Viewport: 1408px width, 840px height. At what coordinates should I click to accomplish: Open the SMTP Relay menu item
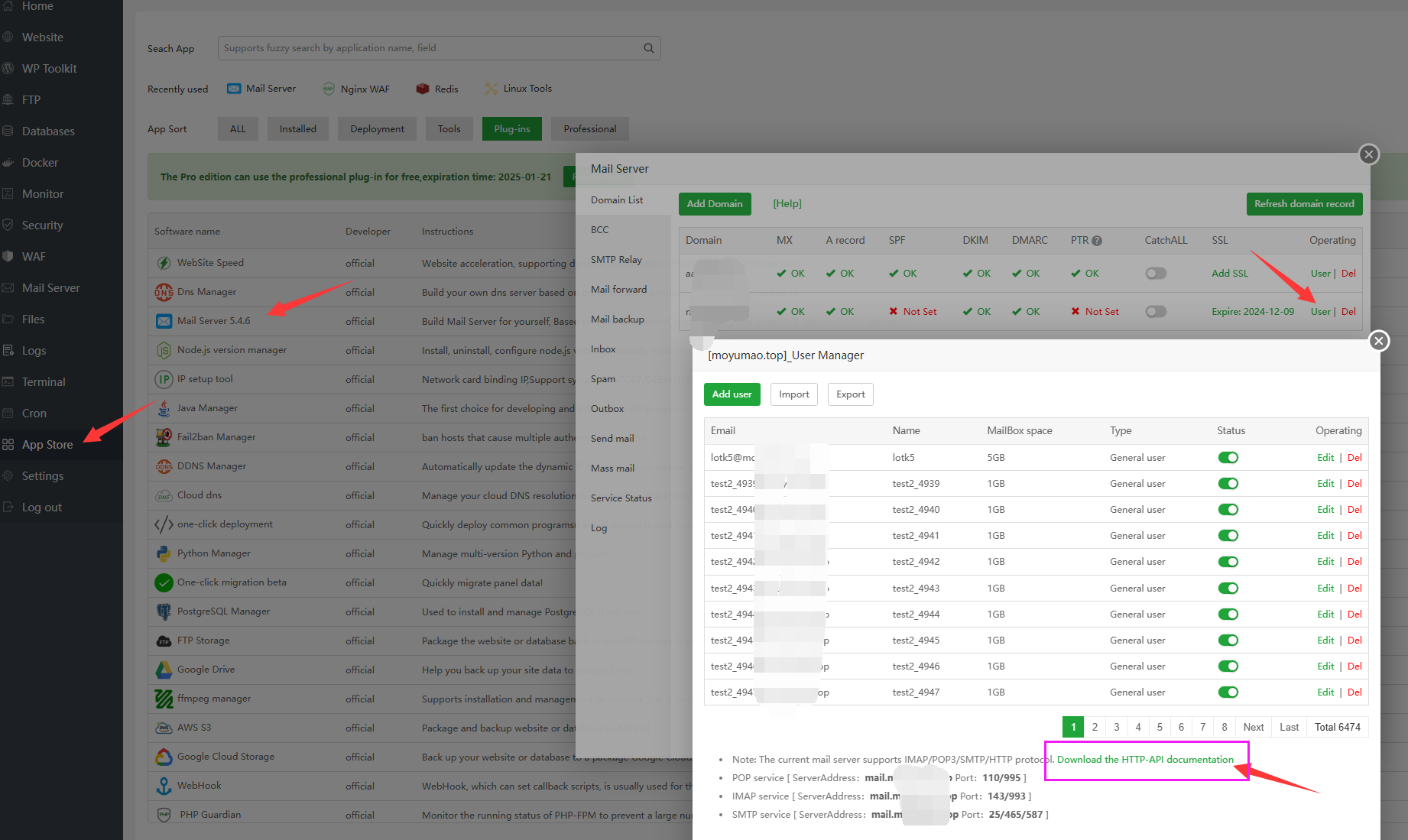616,260
